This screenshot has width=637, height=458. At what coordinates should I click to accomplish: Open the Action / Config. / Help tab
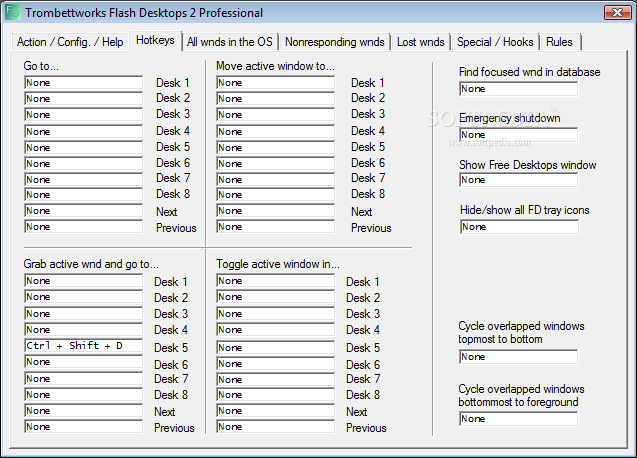pos(69,42)
